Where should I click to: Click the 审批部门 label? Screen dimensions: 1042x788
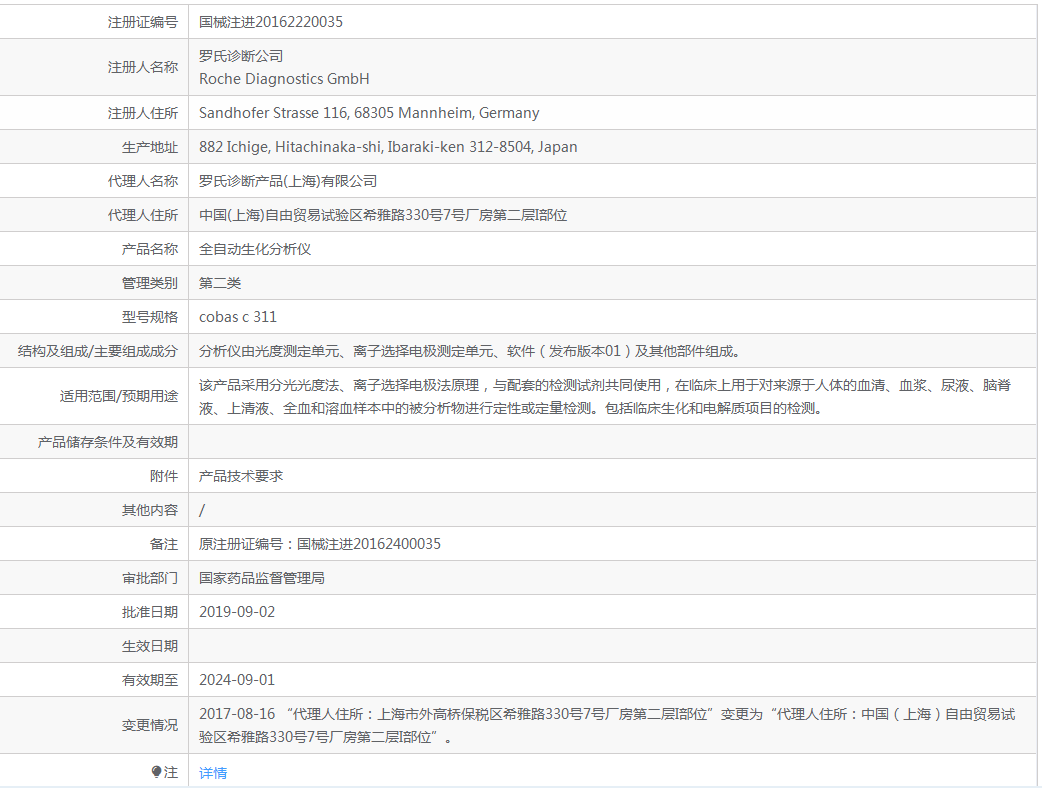click(x=150, y=578)
